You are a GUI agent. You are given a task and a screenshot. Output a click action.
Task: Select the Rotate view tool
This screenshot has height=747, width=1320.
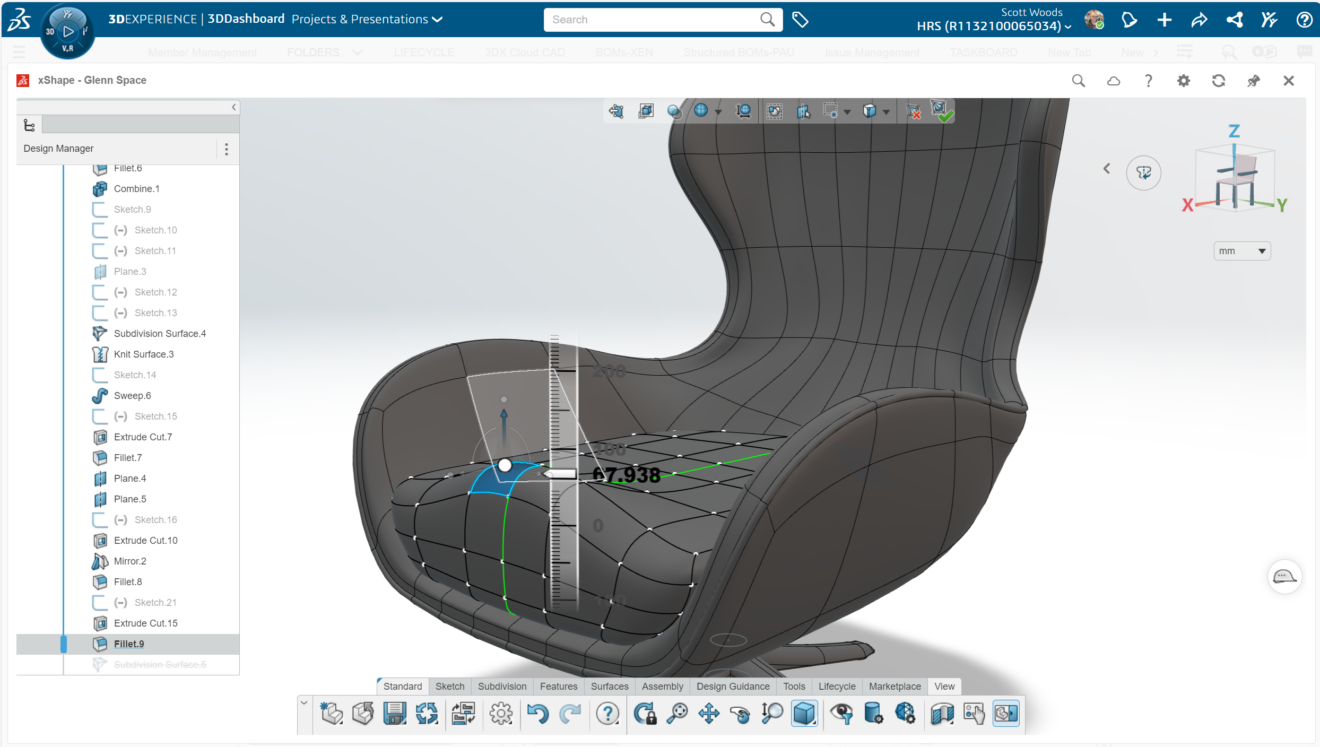740,713
